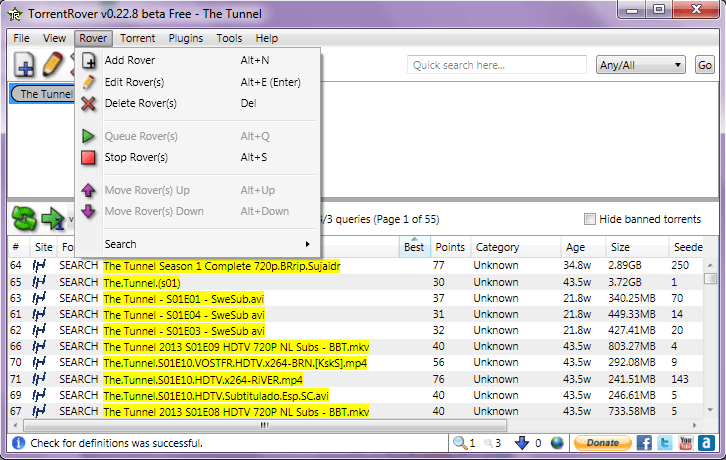This screenshot has width=726, height=460.
Task: Open the Torrent menu
Action: (x=138, y=38)
